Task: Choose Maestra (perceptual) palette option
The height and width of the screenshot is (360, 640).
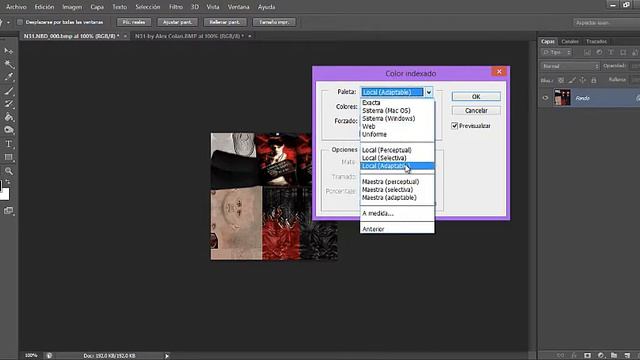Action: coord(390,182)
